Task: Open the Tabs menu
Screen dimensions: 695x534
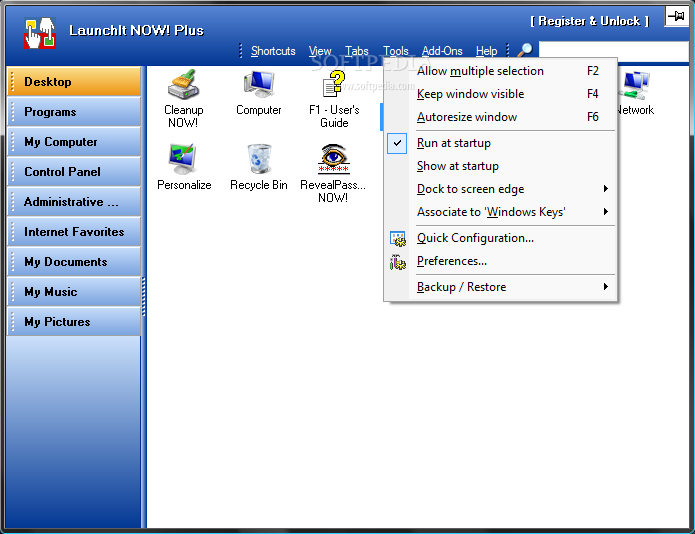Action: [x=357, y=51]
